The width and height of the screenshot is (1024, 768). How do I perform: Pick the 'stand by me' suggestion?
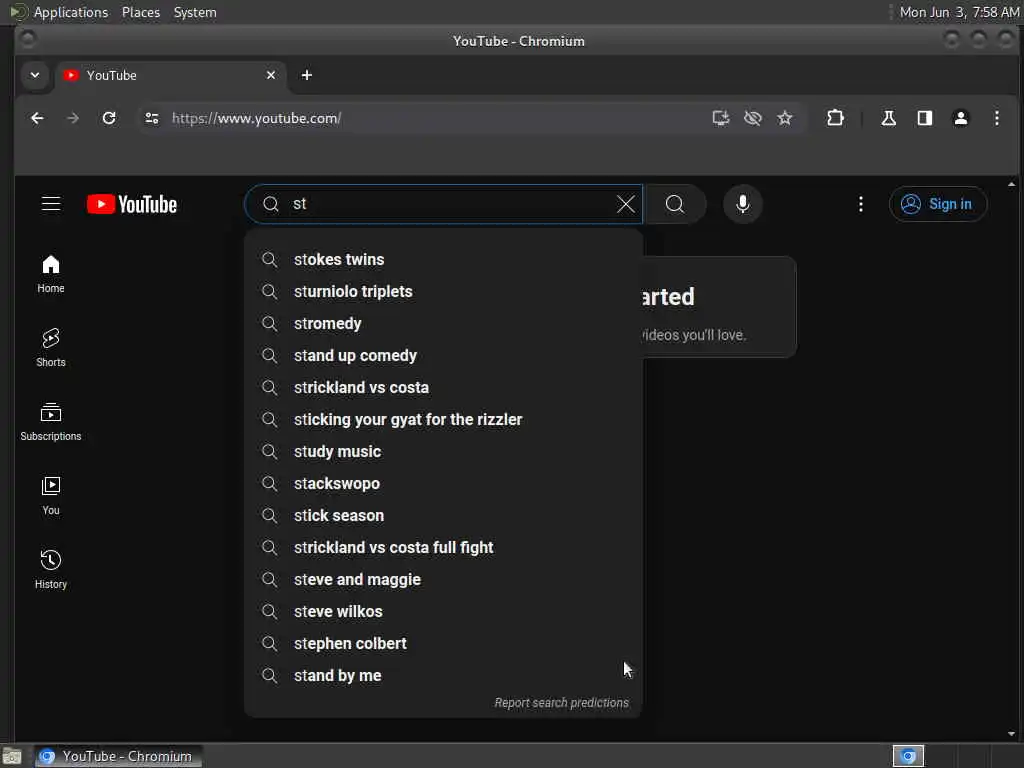pos(443,675)
